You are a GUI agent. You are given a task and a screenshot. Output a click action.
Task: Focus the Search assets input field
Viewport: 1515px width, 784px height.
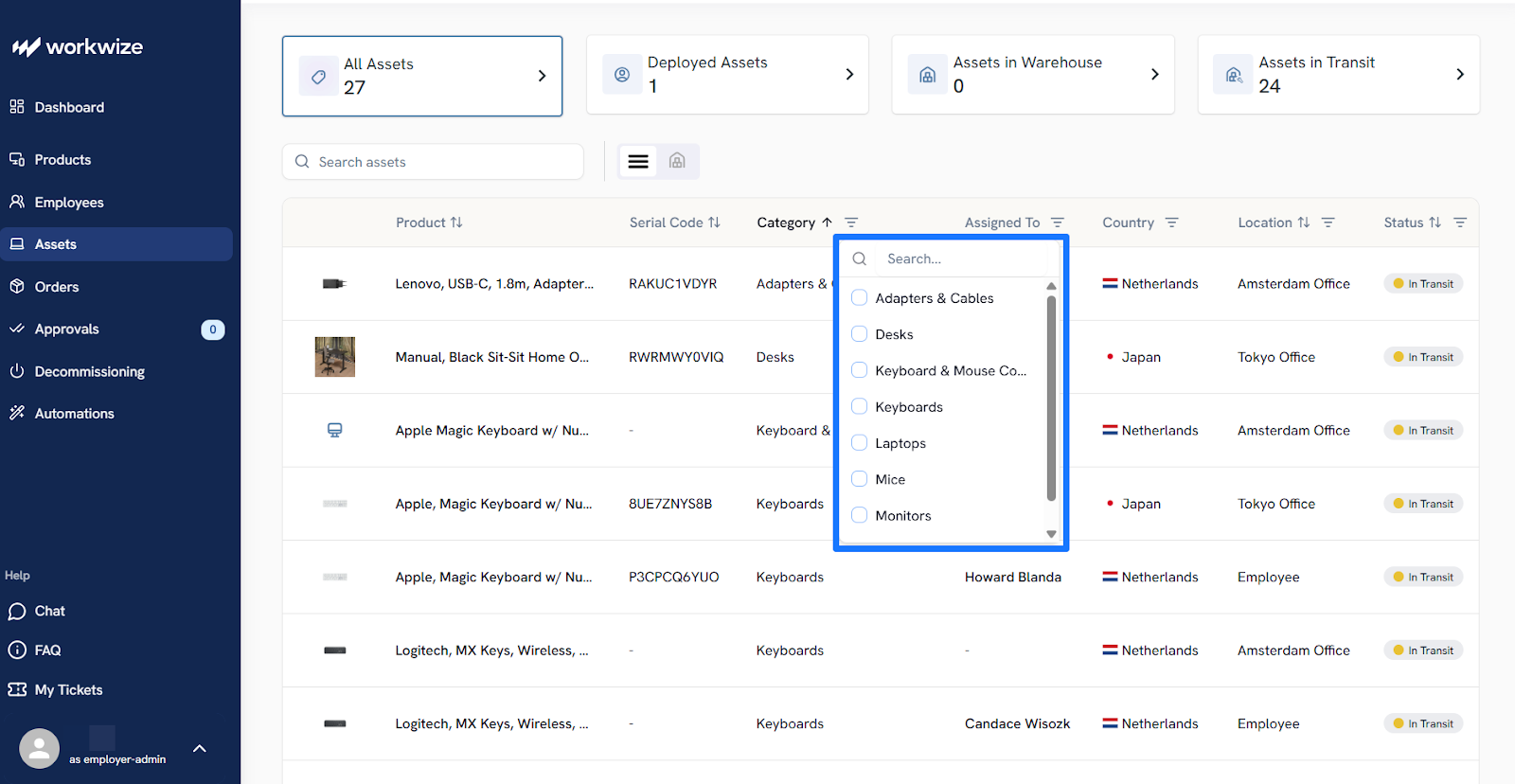tap(445, 162)
